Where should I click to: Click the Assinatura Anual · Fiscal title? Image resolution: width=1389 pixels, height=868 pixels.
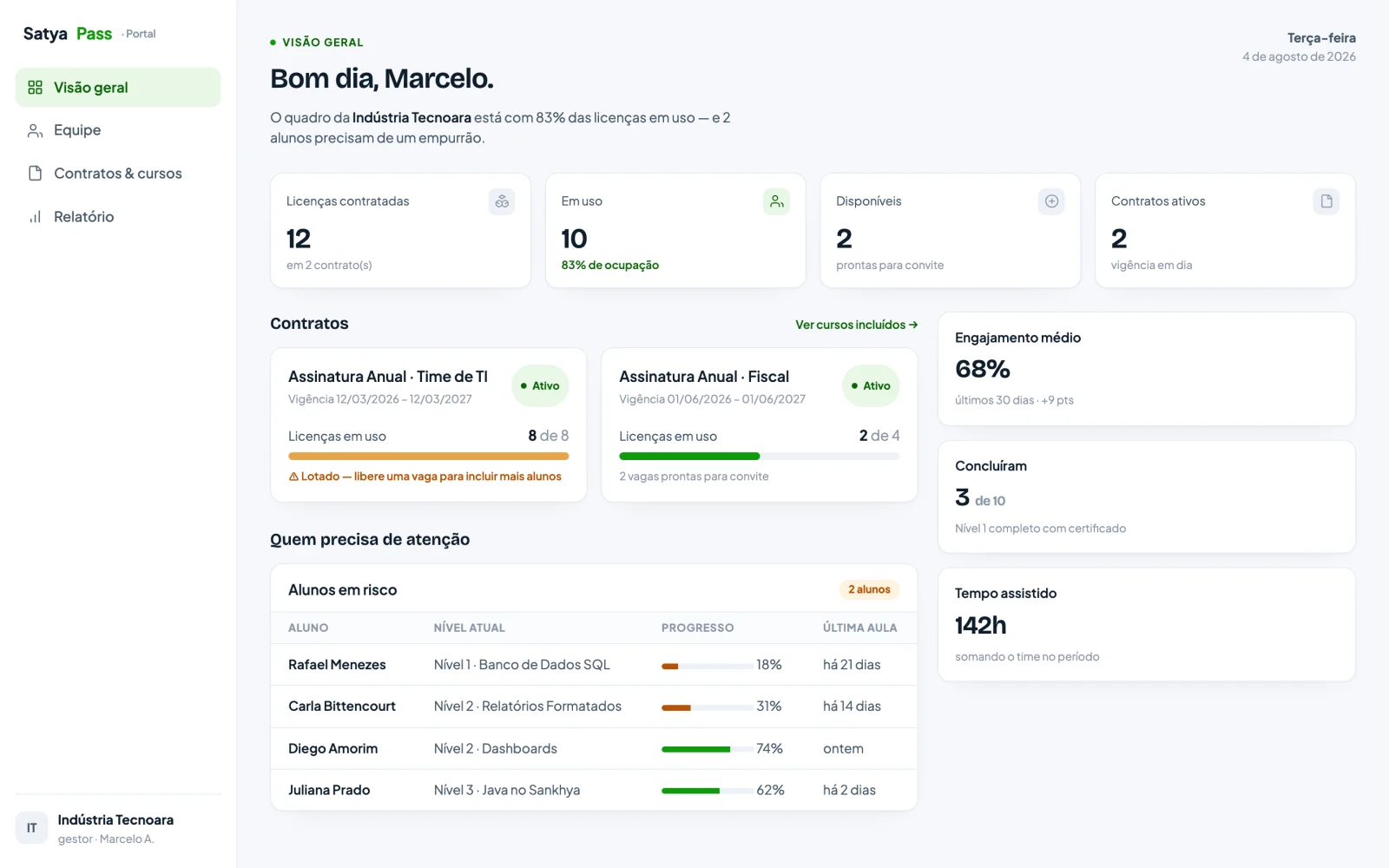[x=704, y=377]
